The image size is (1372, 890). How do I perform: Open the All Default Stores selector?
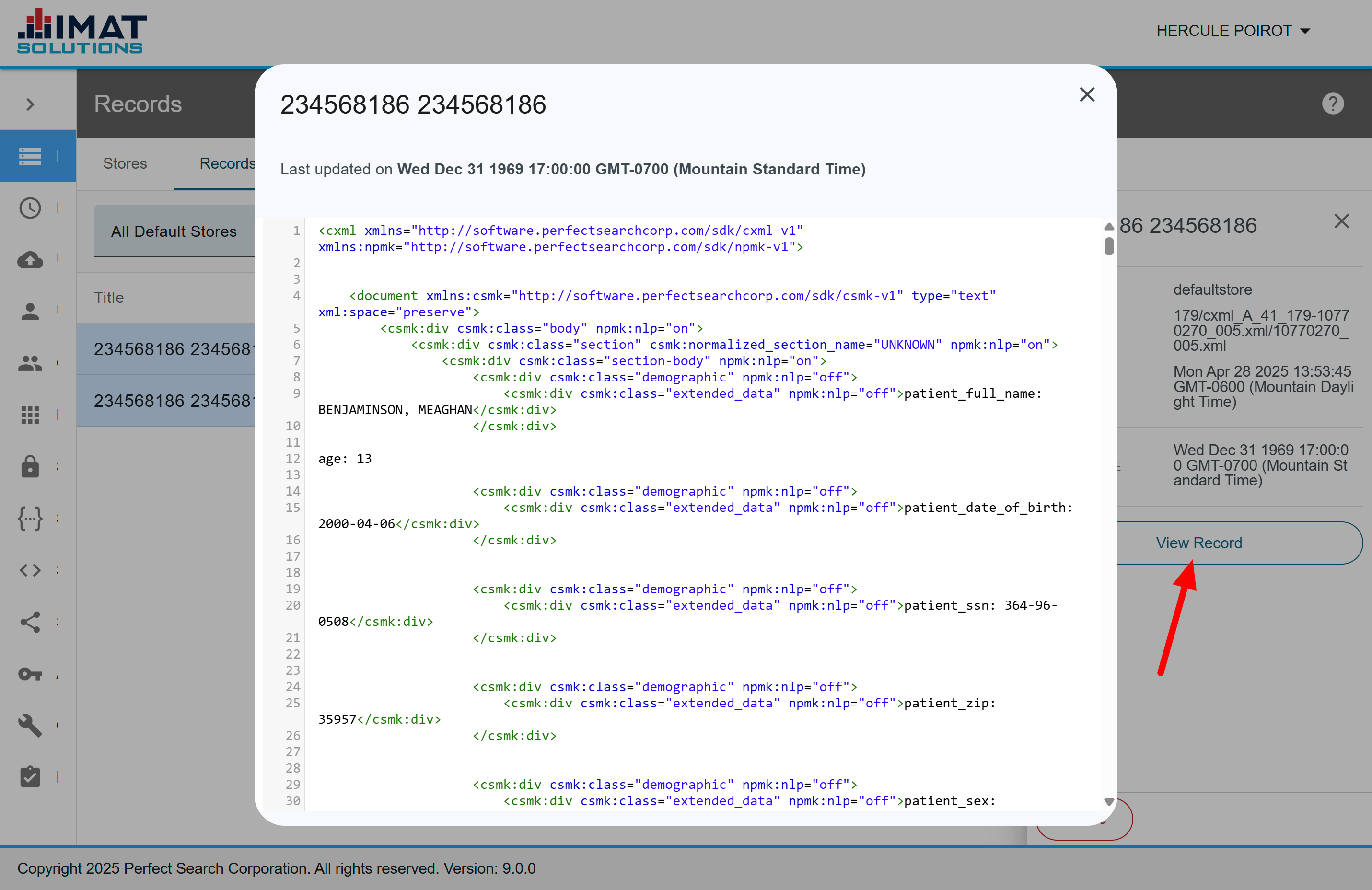click(174, 231)
